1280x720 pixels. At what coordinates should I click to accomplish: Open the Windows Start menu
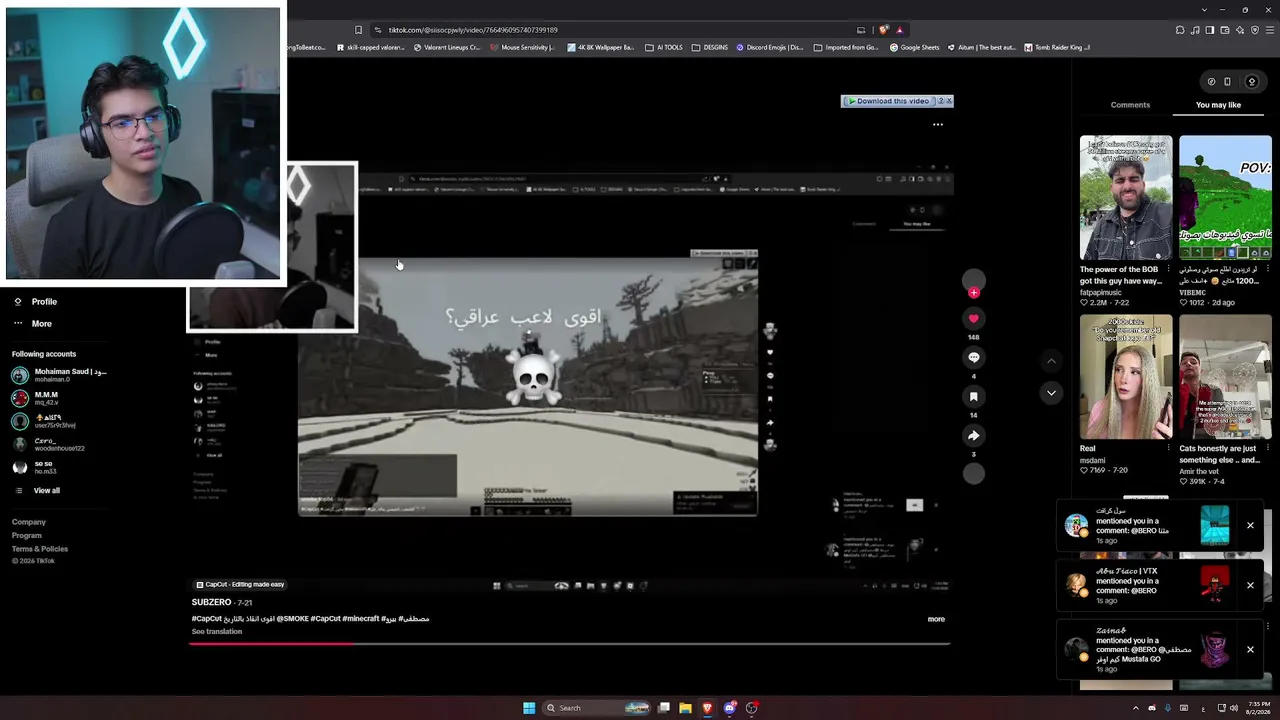tap(529, 708)
